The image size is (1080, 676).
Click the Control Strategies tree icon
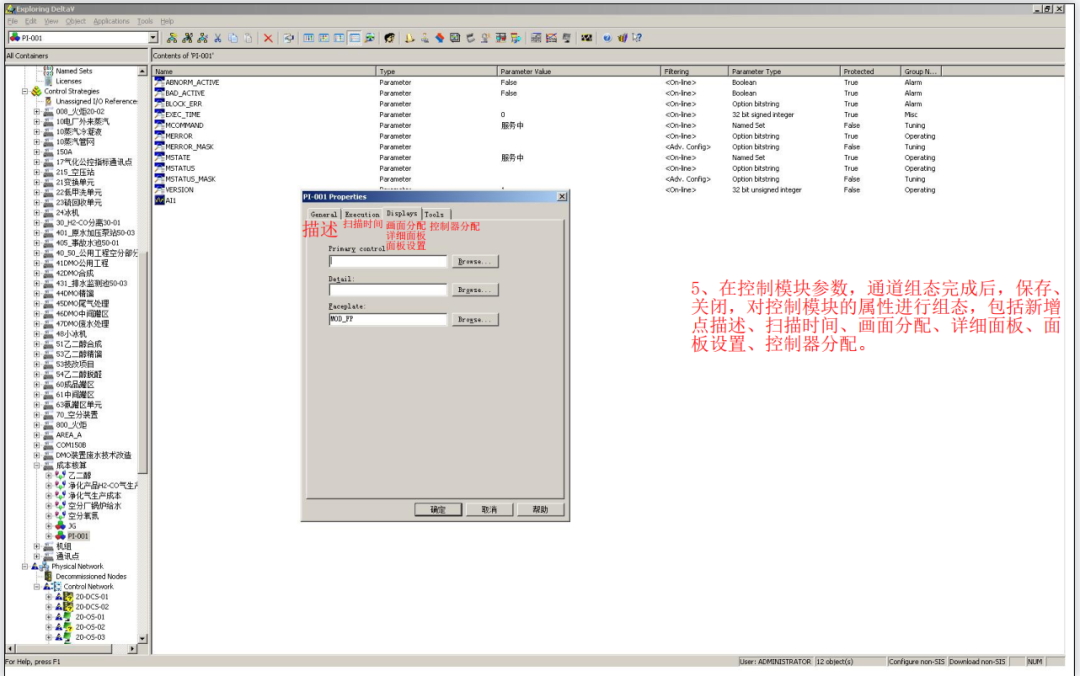36,91
